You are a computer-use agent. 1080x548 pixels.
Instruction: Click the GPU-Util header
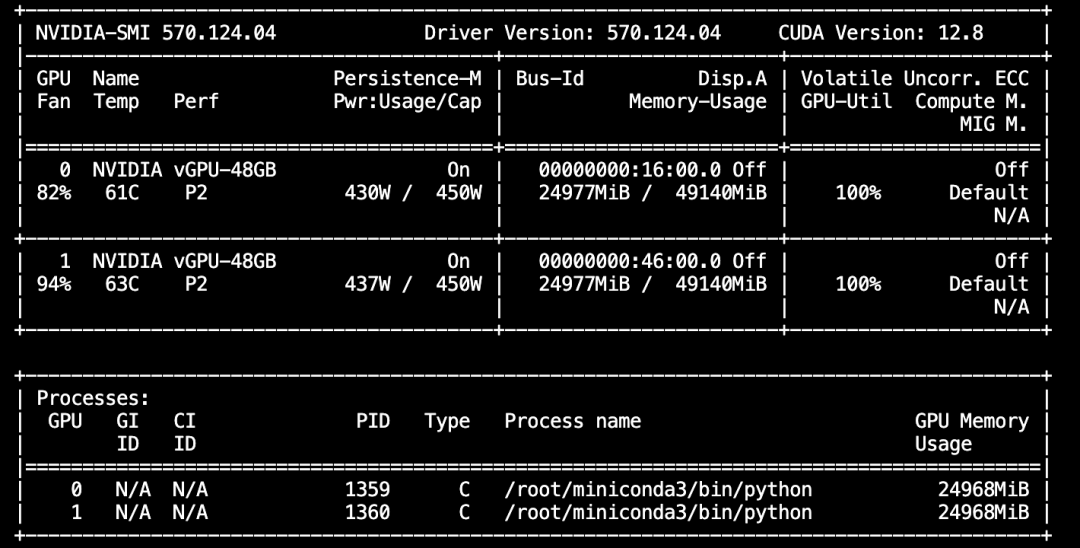(846, 101)
